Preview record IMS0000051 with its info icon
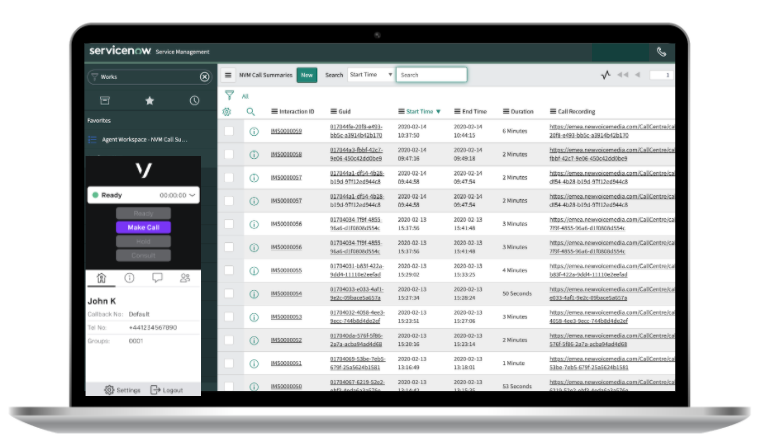760x448 pixels. click(x=254, y=364)
